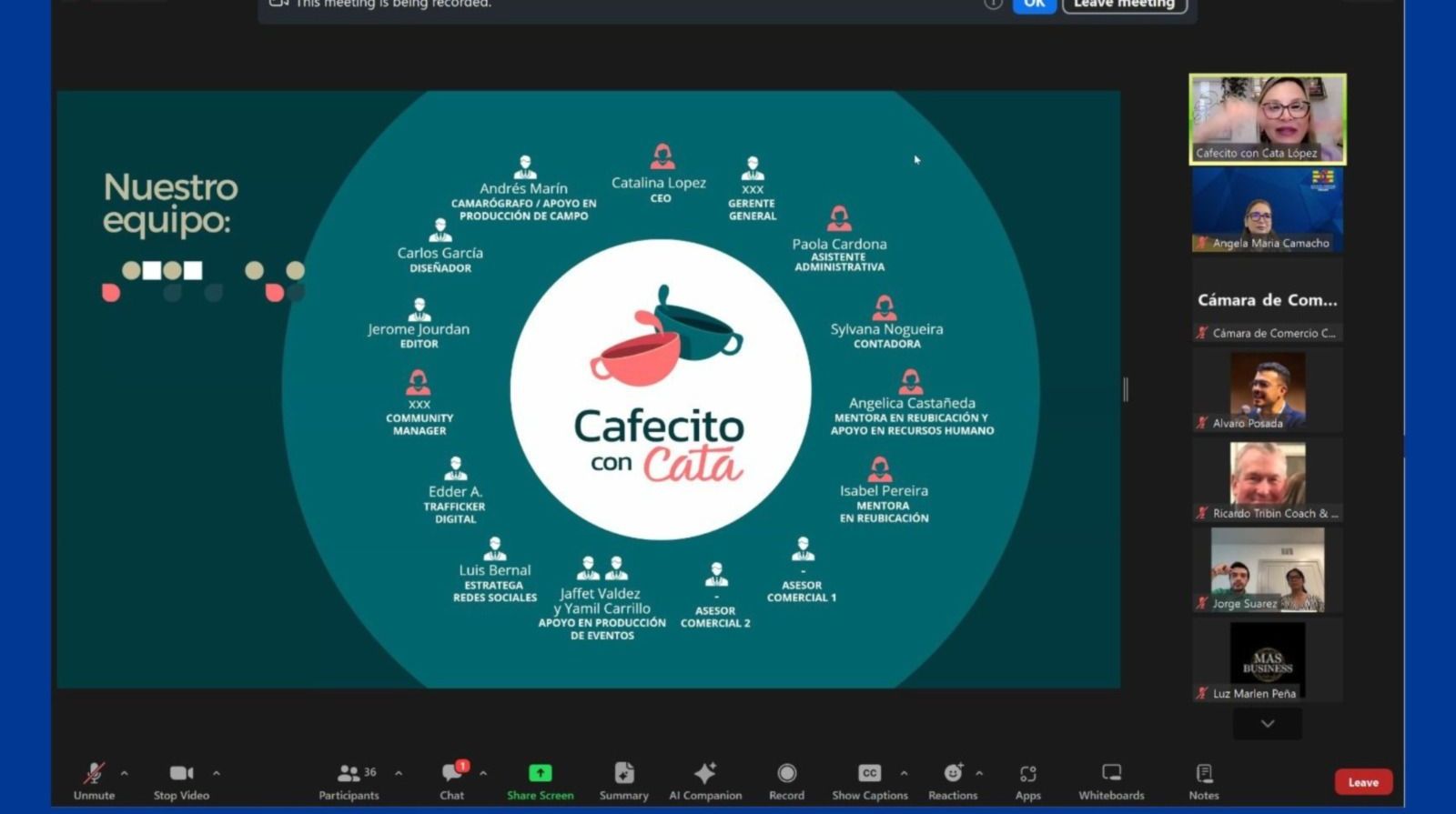Viewport: 1456px width, 814px height.
Task: Open the Participants panel
Action: [x=349, y=780]
